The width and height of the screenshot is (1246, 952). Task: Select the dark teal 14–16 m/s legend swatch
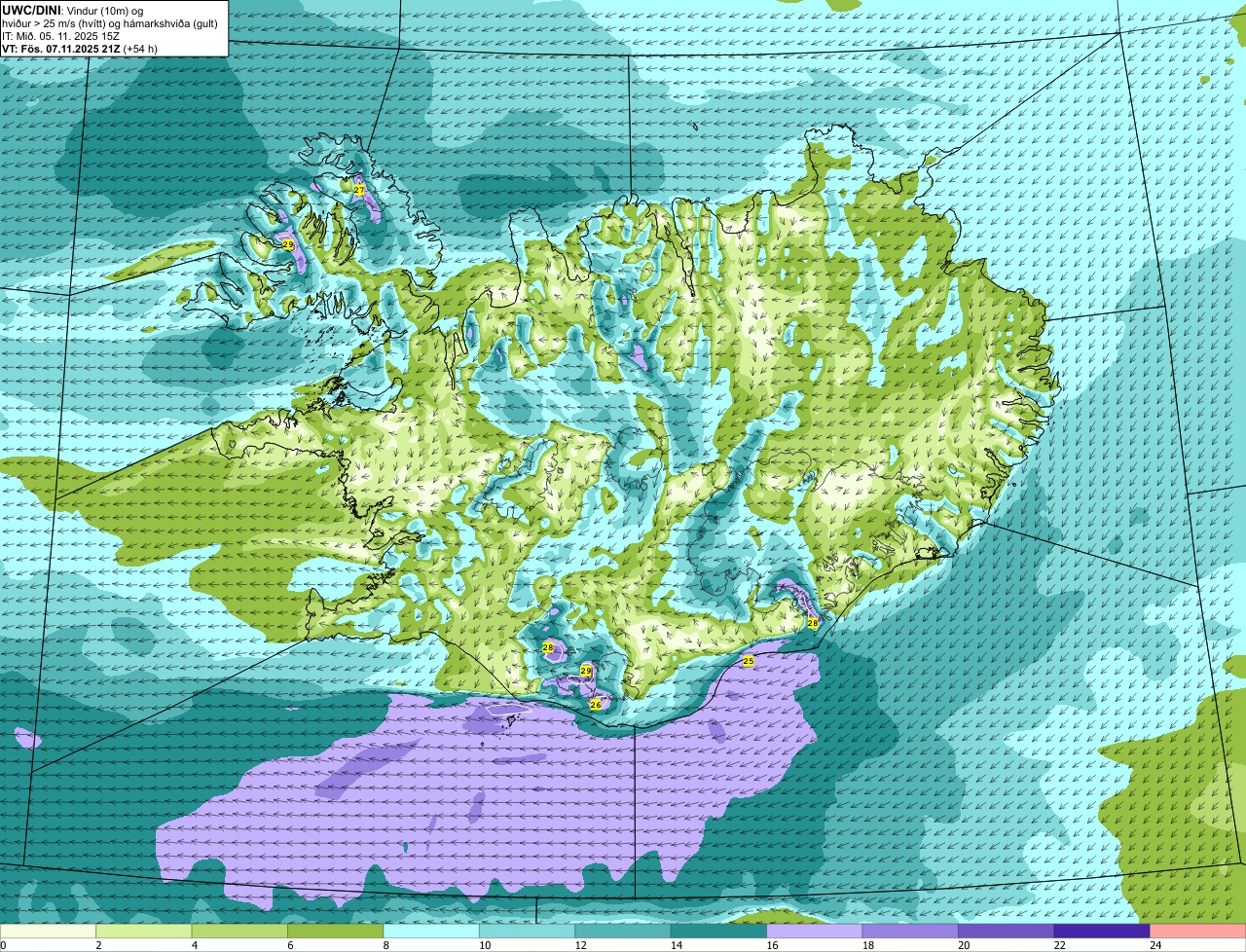[719, 932]
